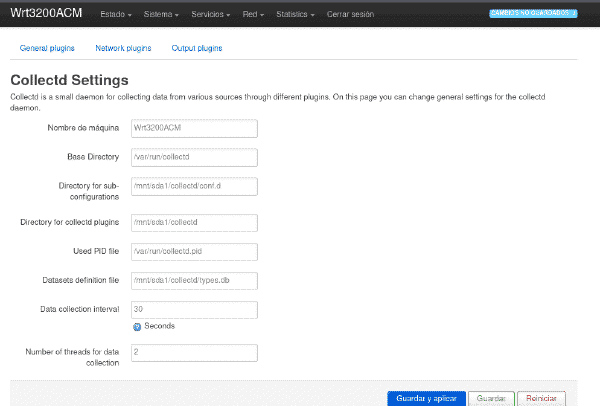Click the Reiniciar button
The width and height of the screenshot is (600, 406).
[541, 399]
